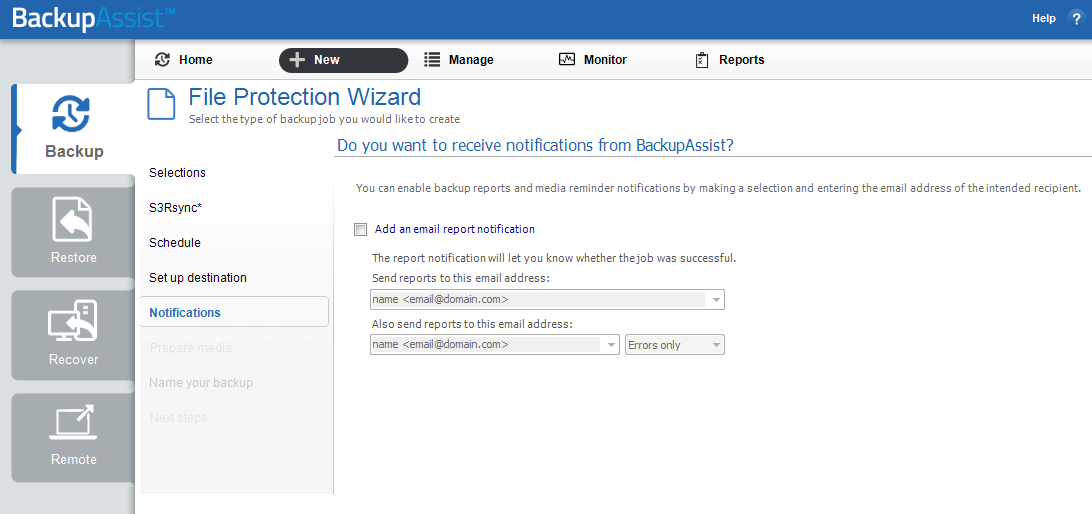Click the Next steps item
1092x514 pixels.
(x=178, y=417)
